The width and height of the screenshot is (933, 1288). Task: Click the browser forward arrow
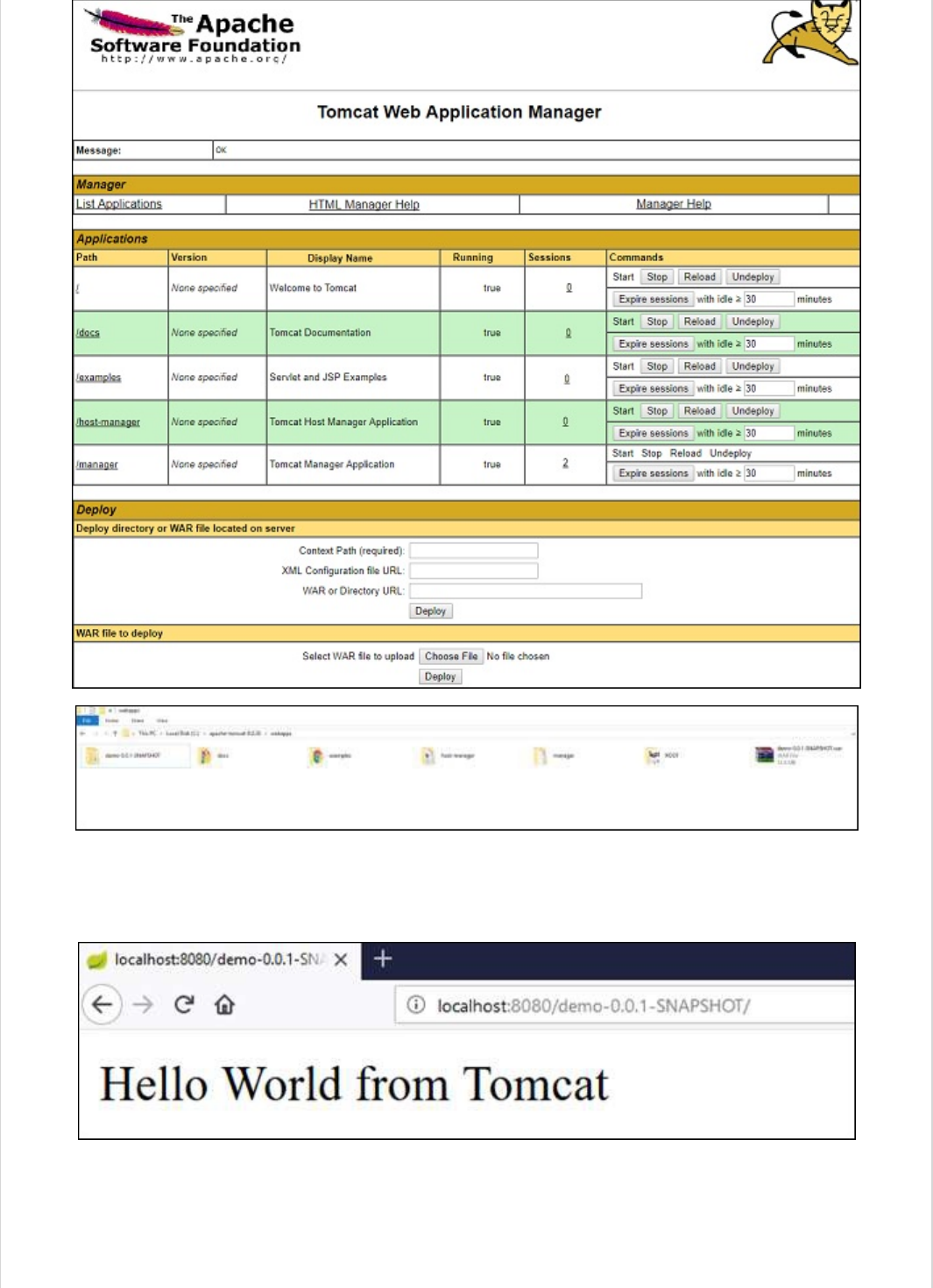[143, 1004]
